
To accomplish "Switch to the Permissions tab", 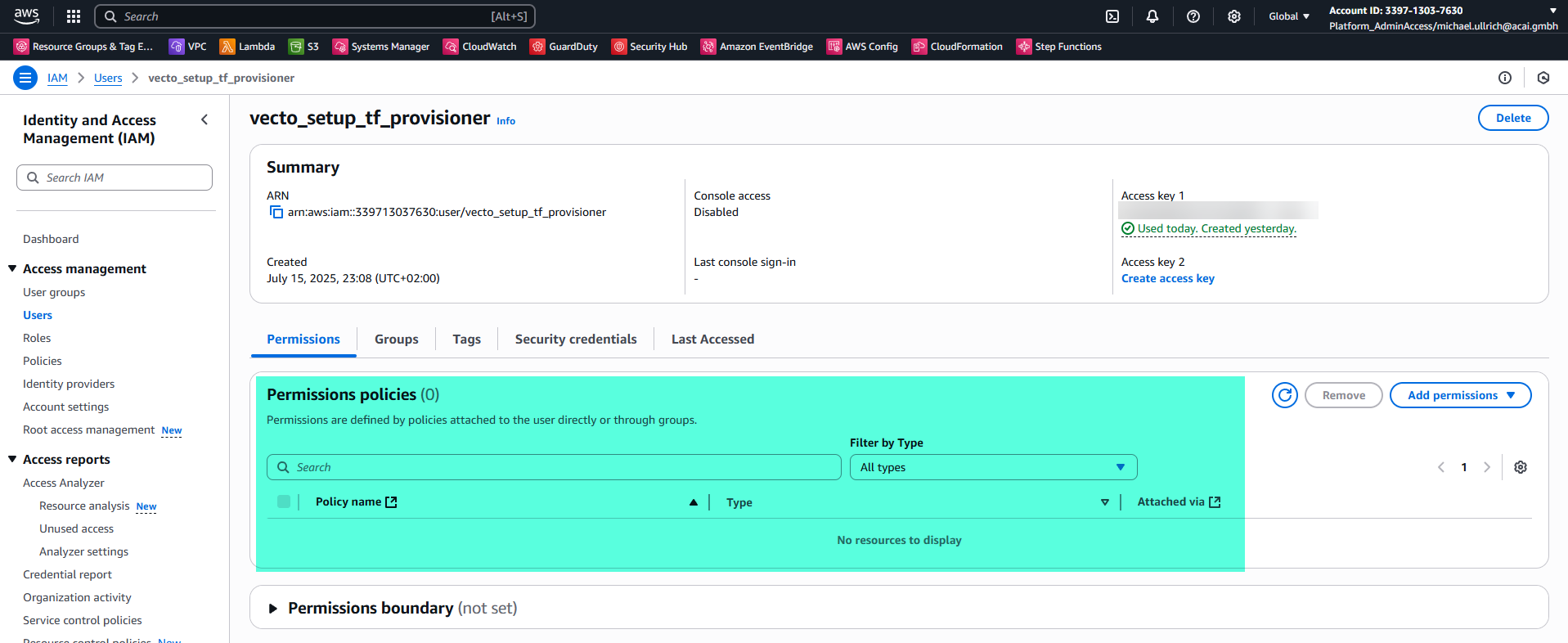I will point(303,339).
